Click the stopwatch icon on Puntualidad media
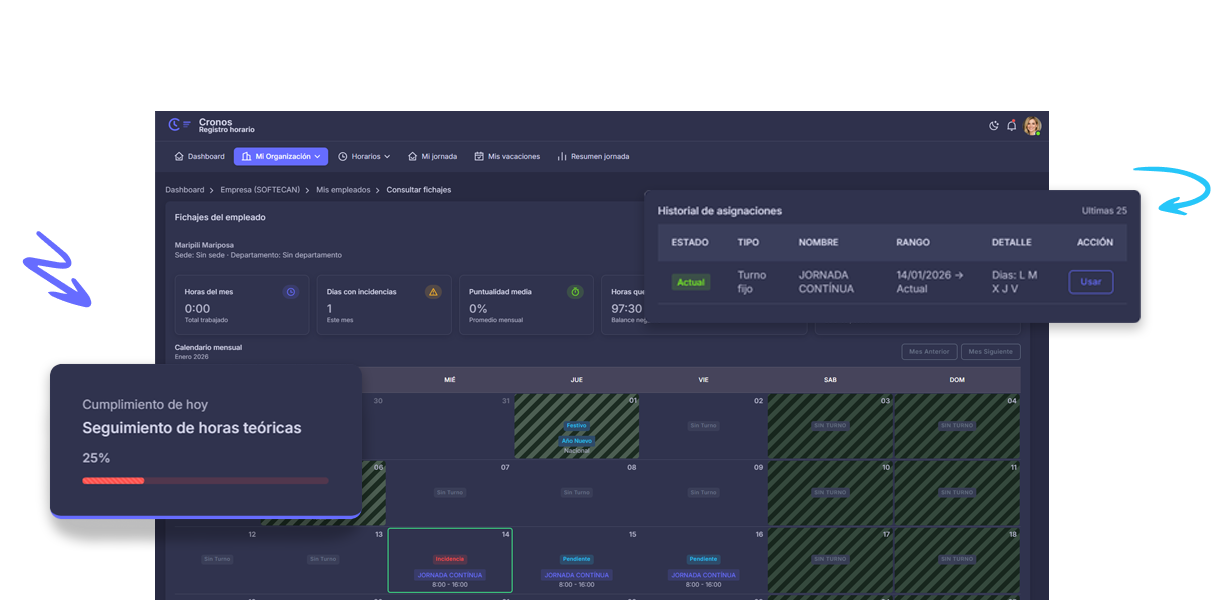Image resolution: width=1212 pixels, height=600 pixels. (575, 291)
